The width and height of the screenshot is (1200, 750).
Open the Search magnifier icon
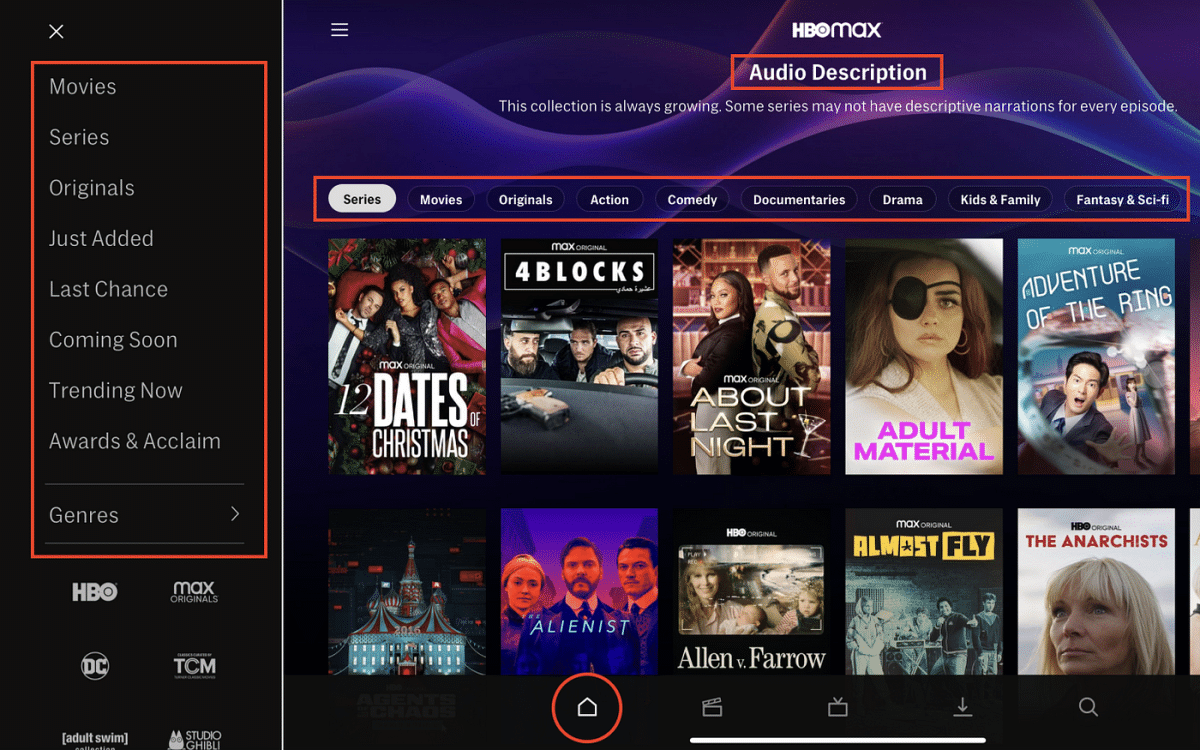1088,708
